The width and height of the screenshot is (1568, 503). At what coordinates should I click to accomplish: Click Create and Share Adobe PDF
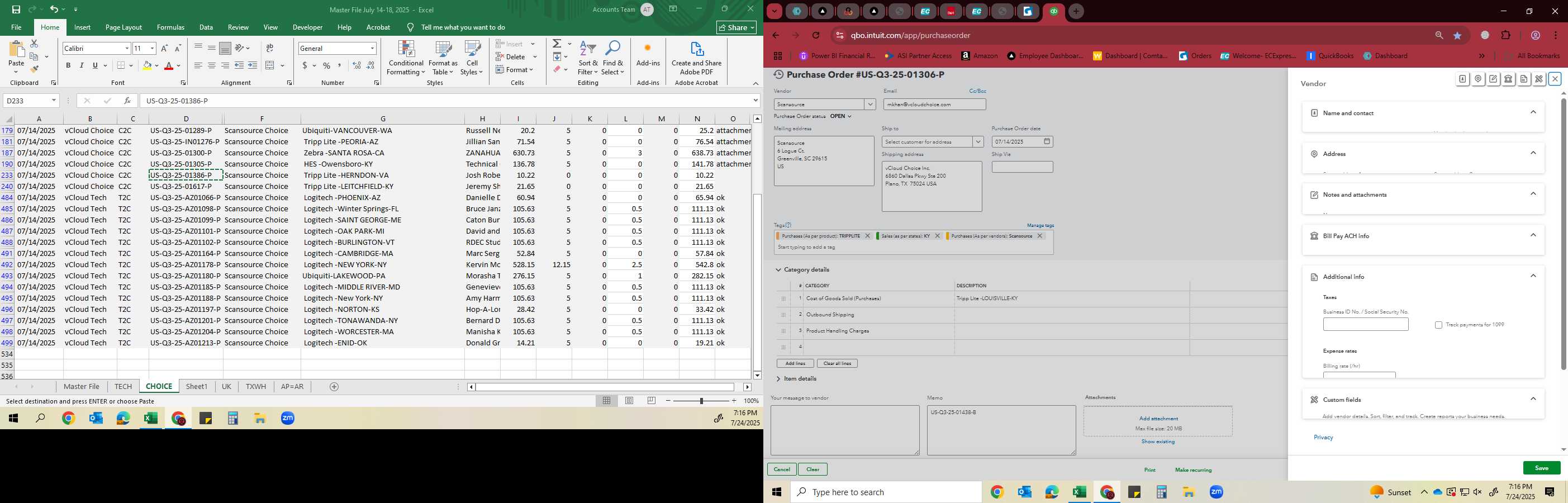pyautogui.click(x=696, y=59)
